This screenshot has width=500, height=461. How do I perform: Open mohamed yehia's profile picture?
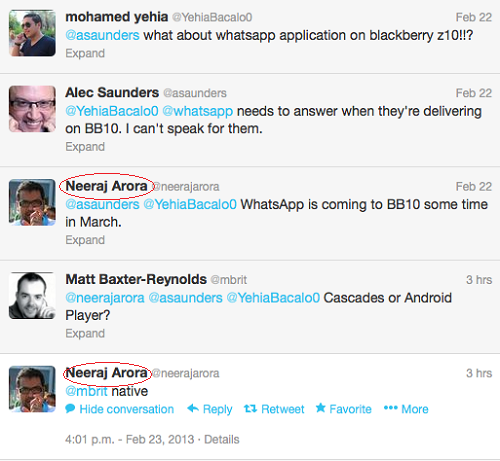32,33
